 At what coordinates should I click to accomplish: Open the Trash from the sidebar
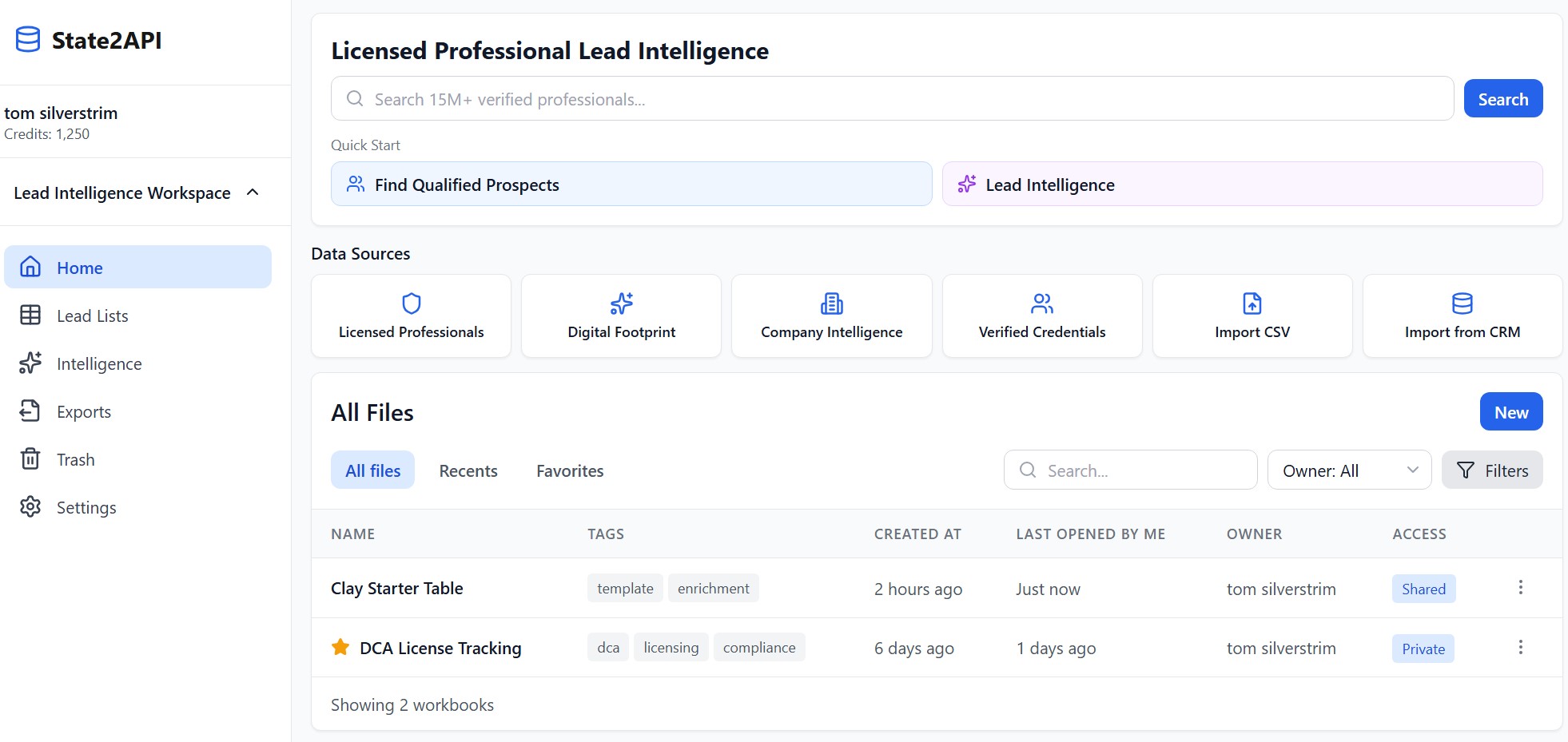click(x=76, y=459)
